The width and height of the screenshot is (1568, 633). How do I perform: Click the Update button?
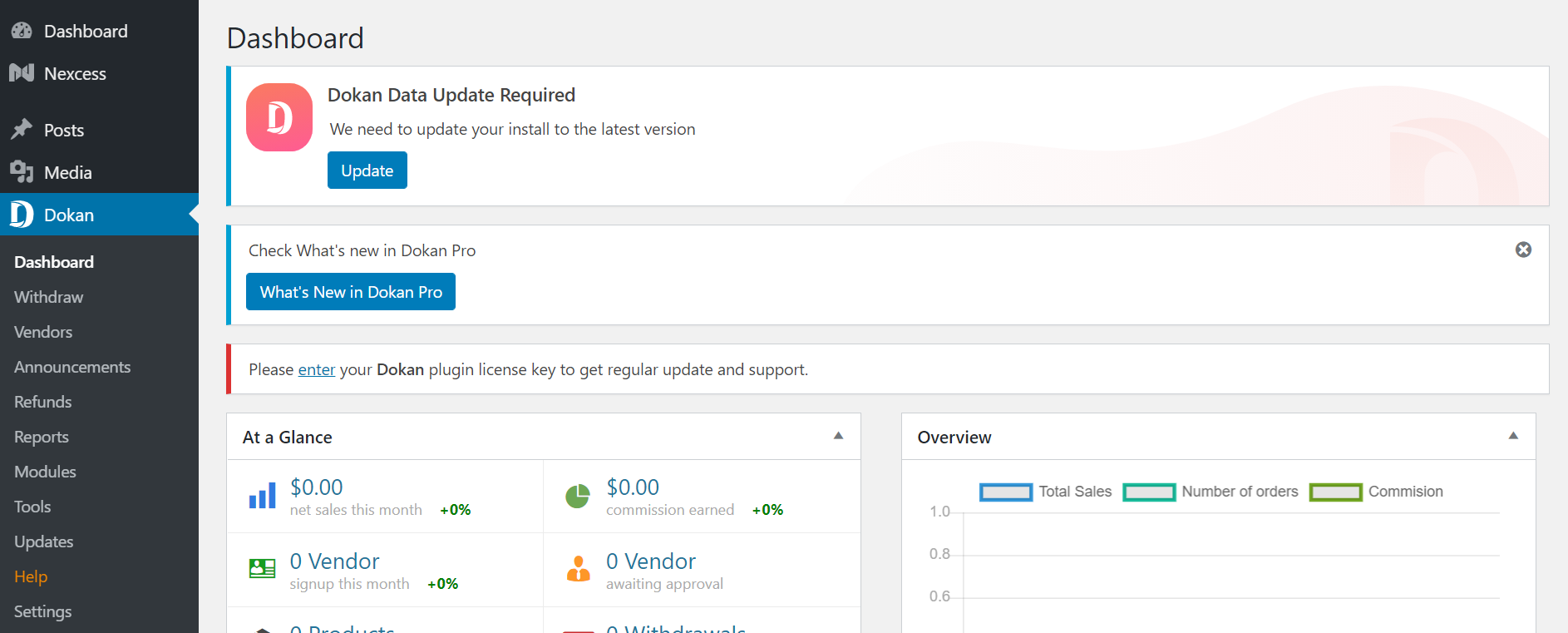pos(367,171)
